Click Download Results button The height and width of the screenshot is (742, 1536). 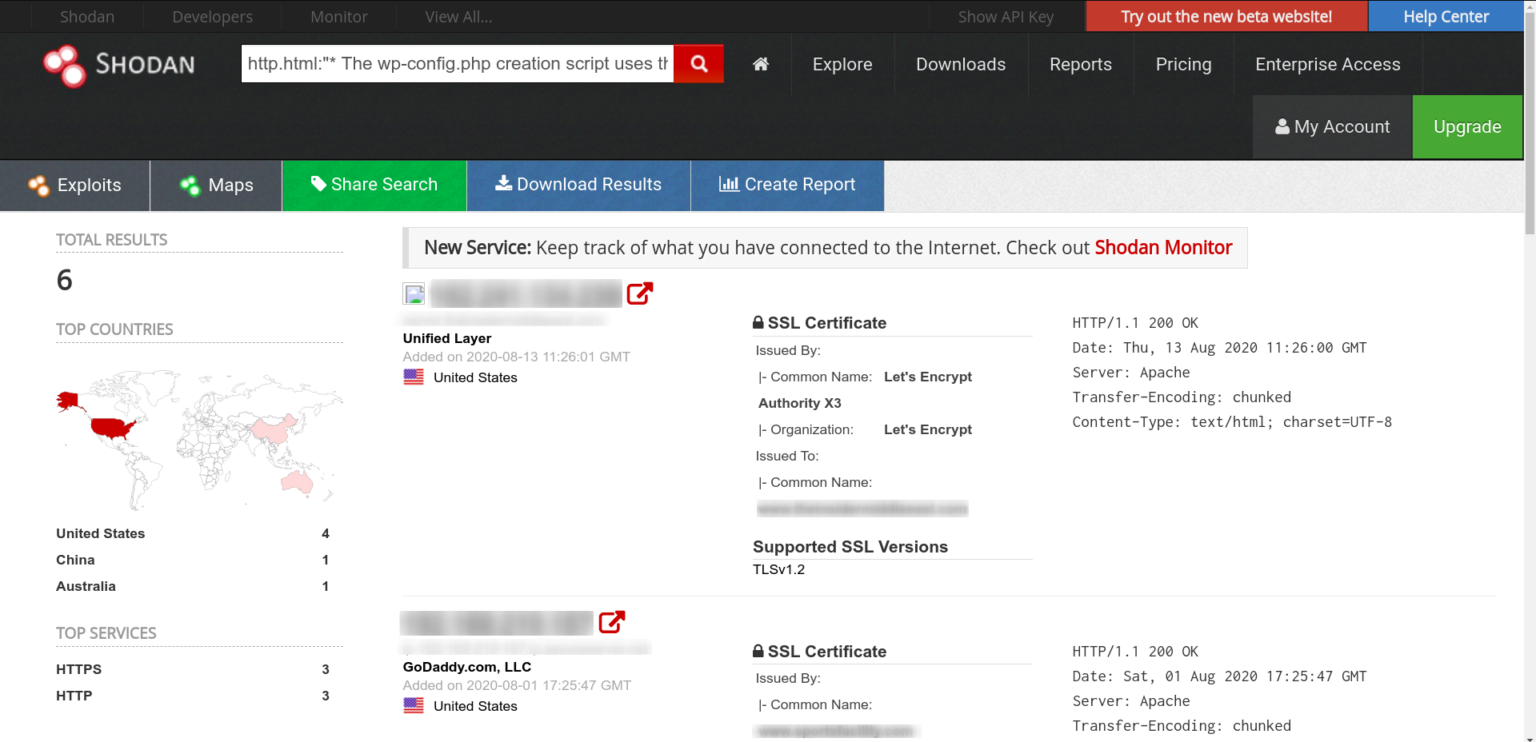pyautogui.click(x=578, y=185)
